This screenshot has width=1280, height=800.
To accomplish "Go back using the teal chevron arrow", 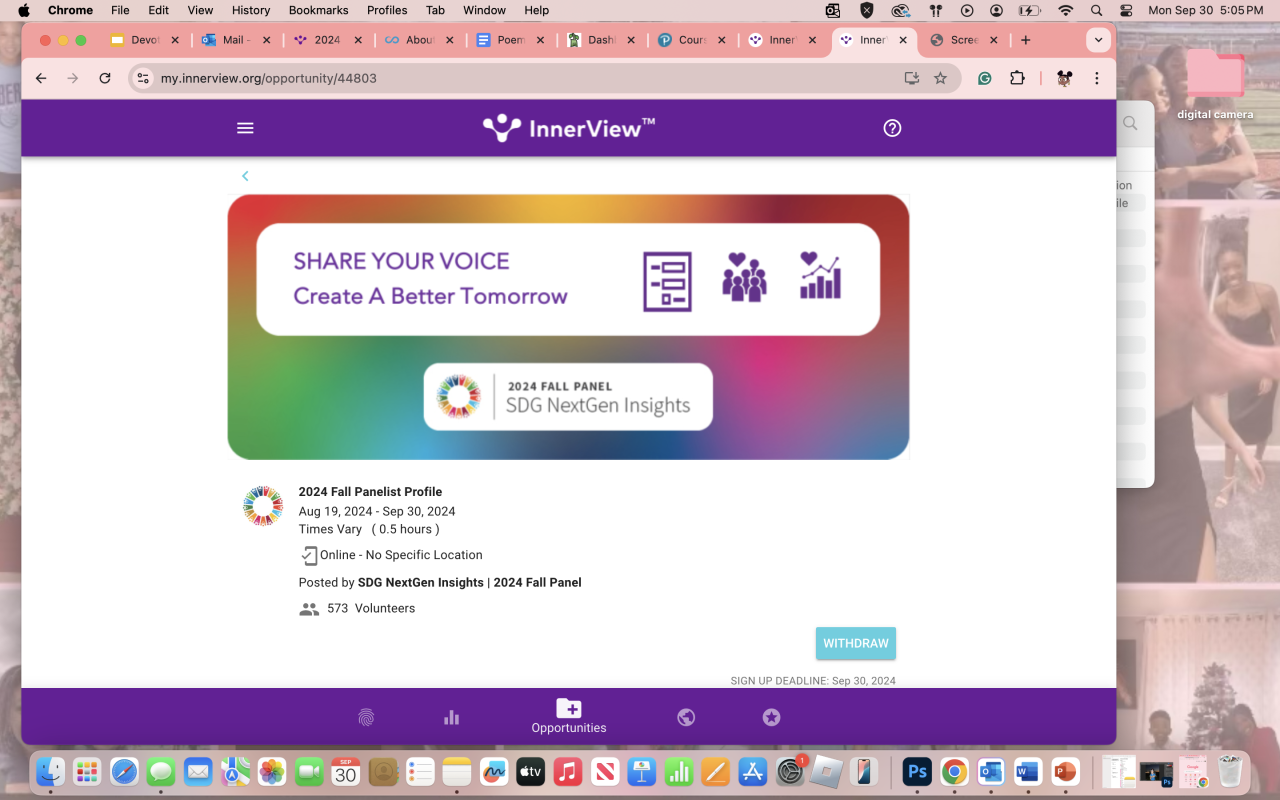I will 245,176.
